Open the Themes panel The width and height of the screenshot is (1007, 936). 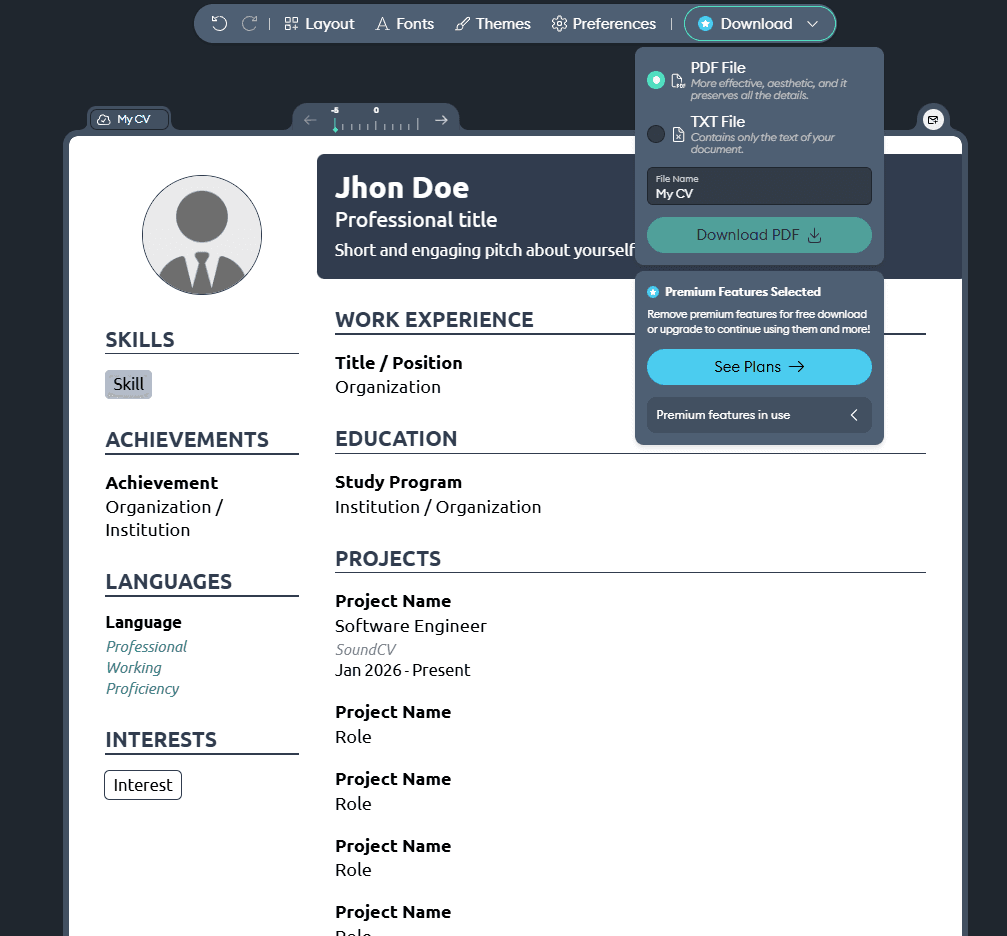492,23
